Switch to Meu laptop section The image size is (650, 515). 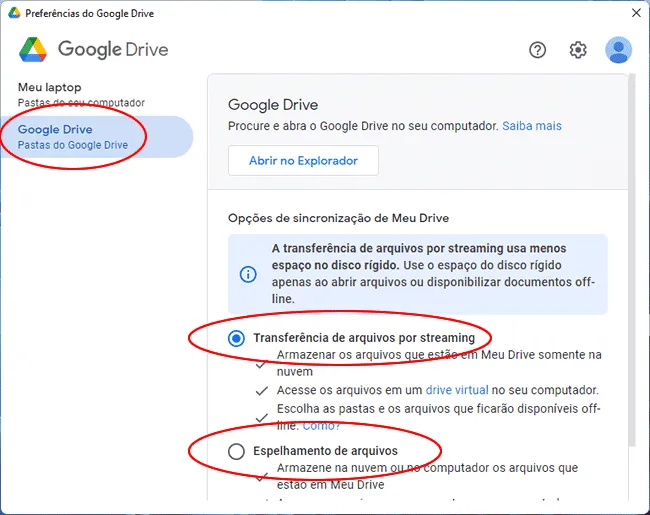pyautogui.click(x=81, y=95)
